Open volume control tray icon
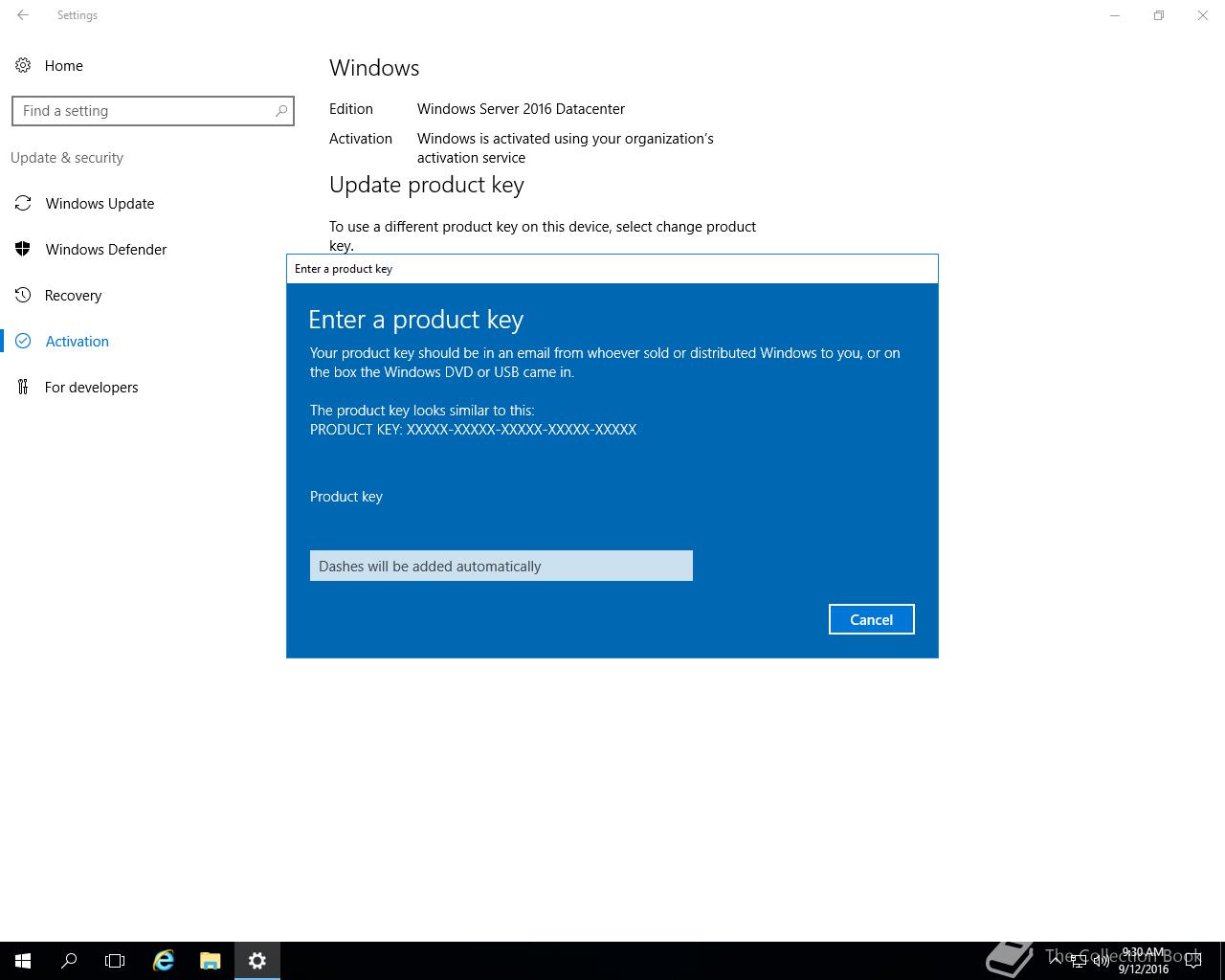Viewport: 1225px width, 980px height. pos(1101,961)
